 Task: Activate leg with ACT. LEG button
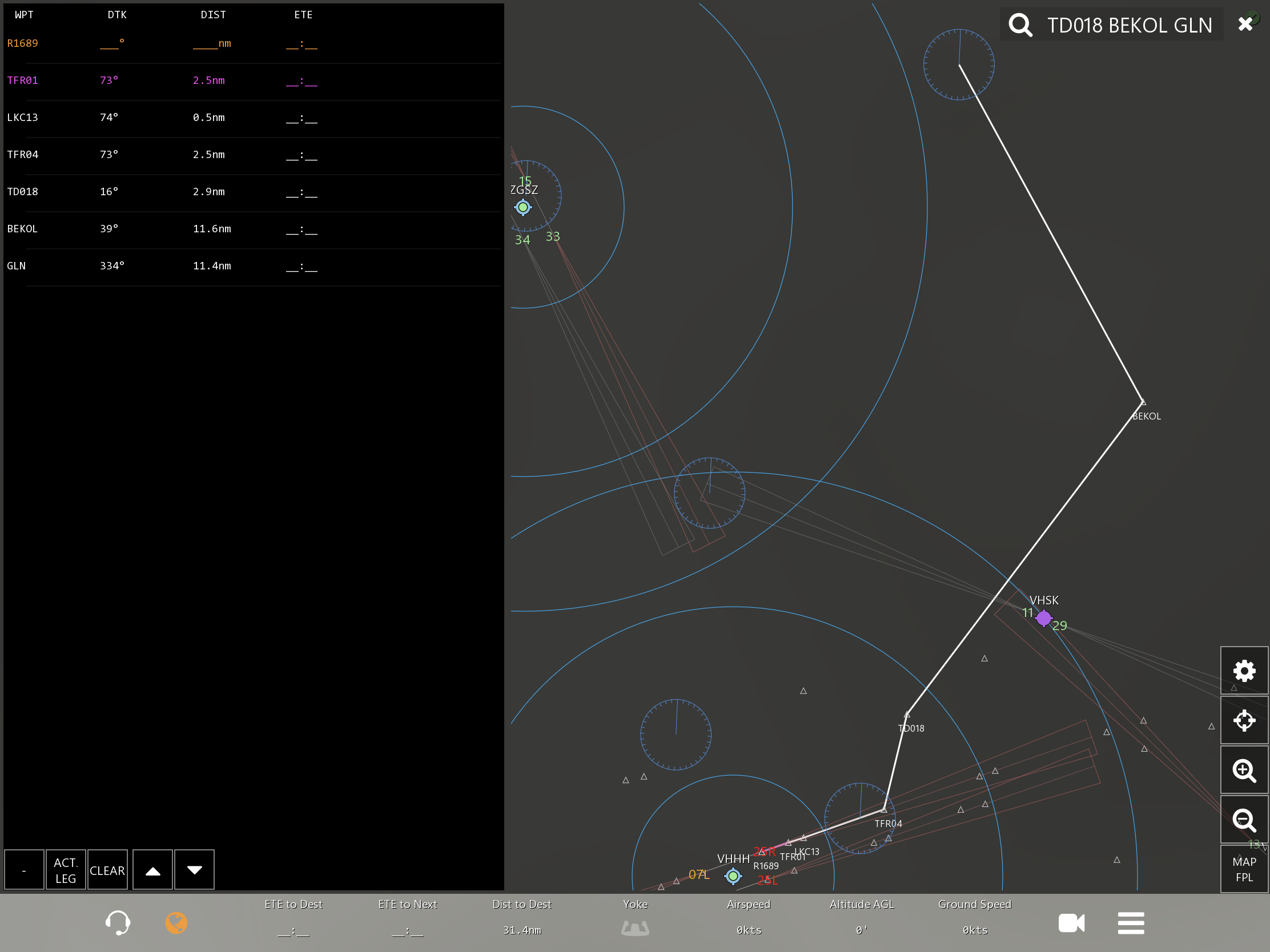tap(66, 870)
